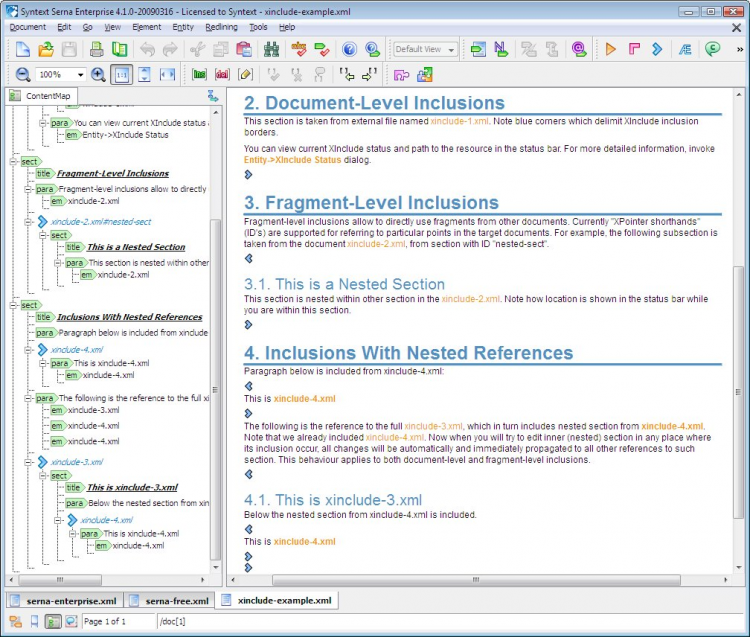Click the Open Document folder icon

[x=46, y=49]
